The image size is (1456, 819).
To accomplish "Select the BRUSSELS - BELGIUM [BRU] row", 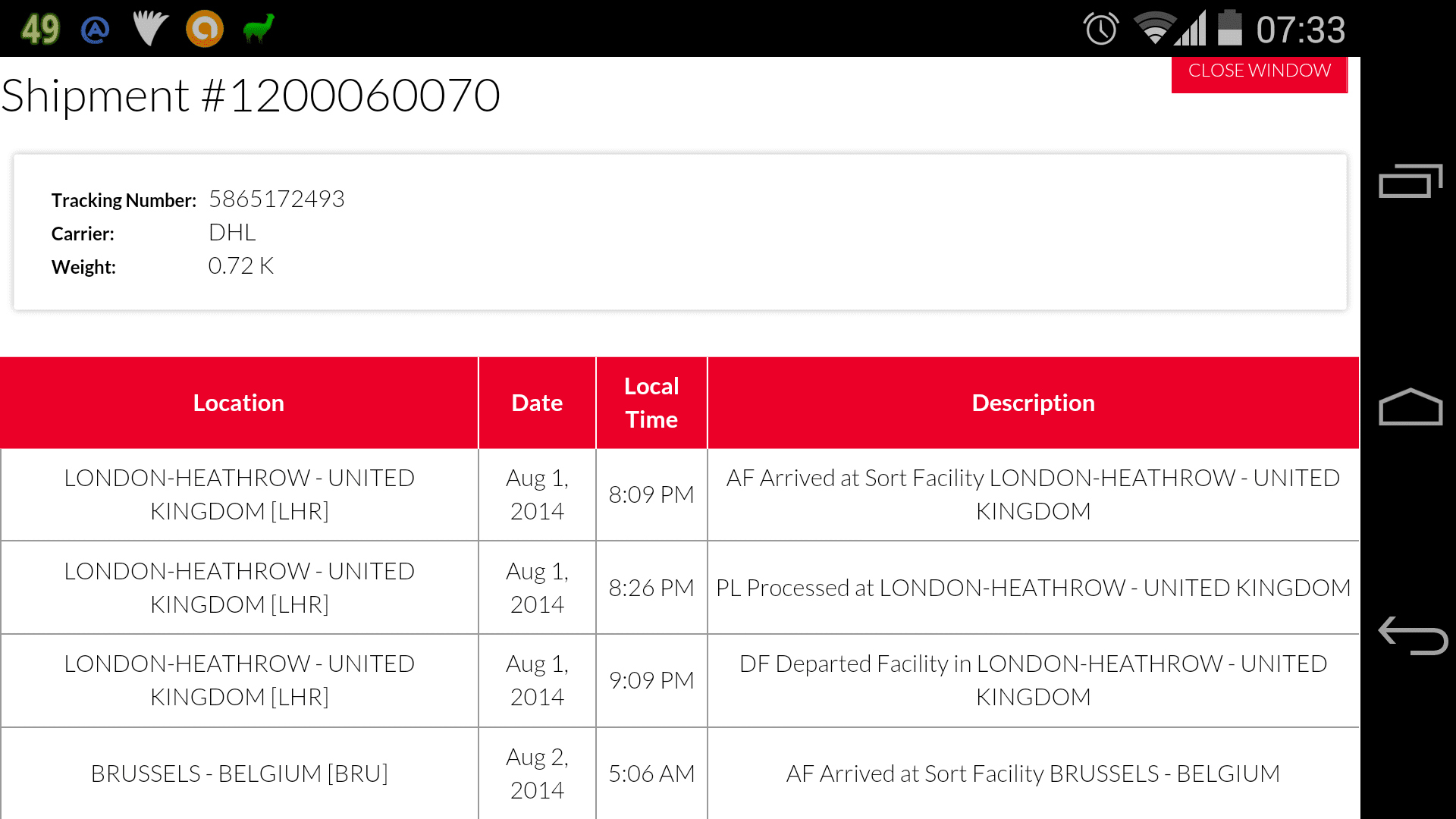I will click(679, 773).
